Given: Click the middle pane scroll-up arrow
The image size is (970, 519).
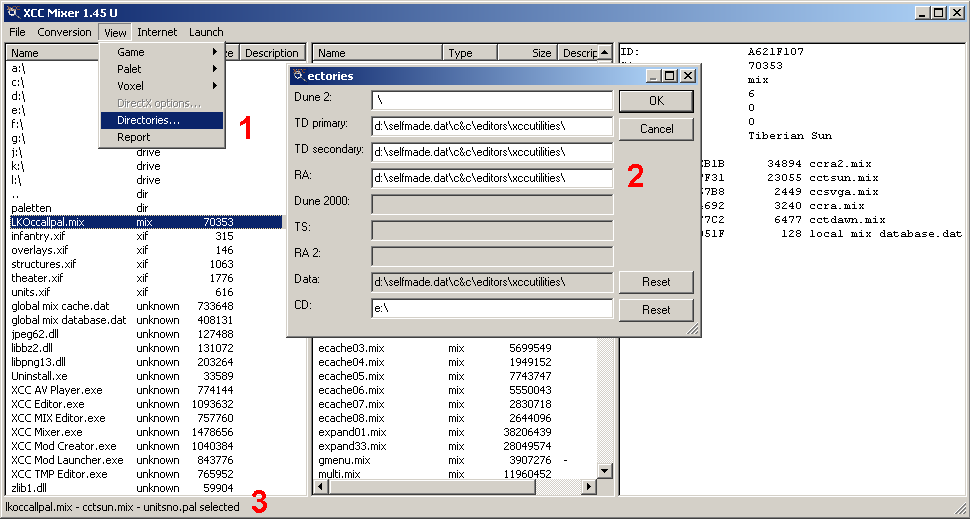Looking at the screenshot, I should 604,52.
